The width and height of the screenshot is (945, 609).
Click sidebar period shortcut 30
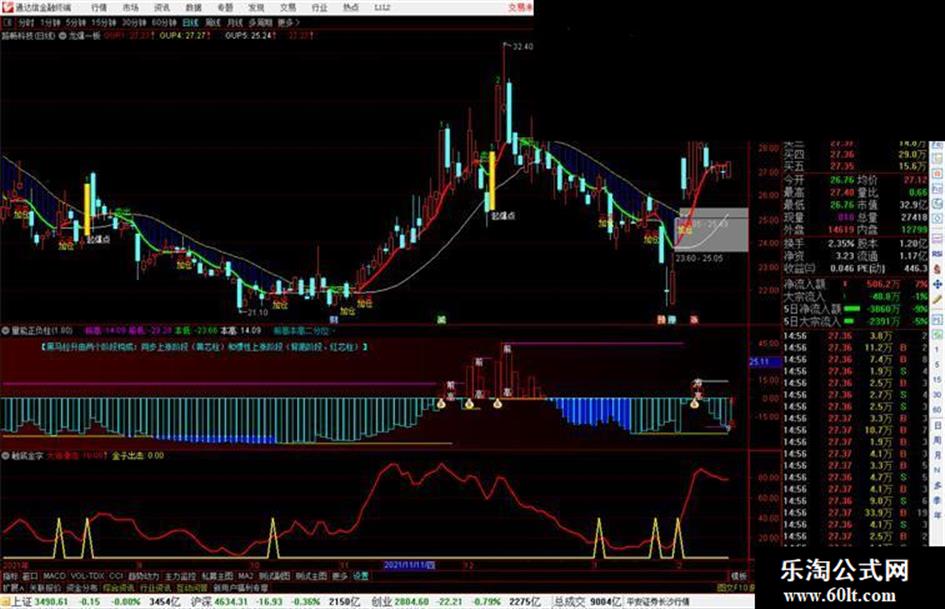937,395
